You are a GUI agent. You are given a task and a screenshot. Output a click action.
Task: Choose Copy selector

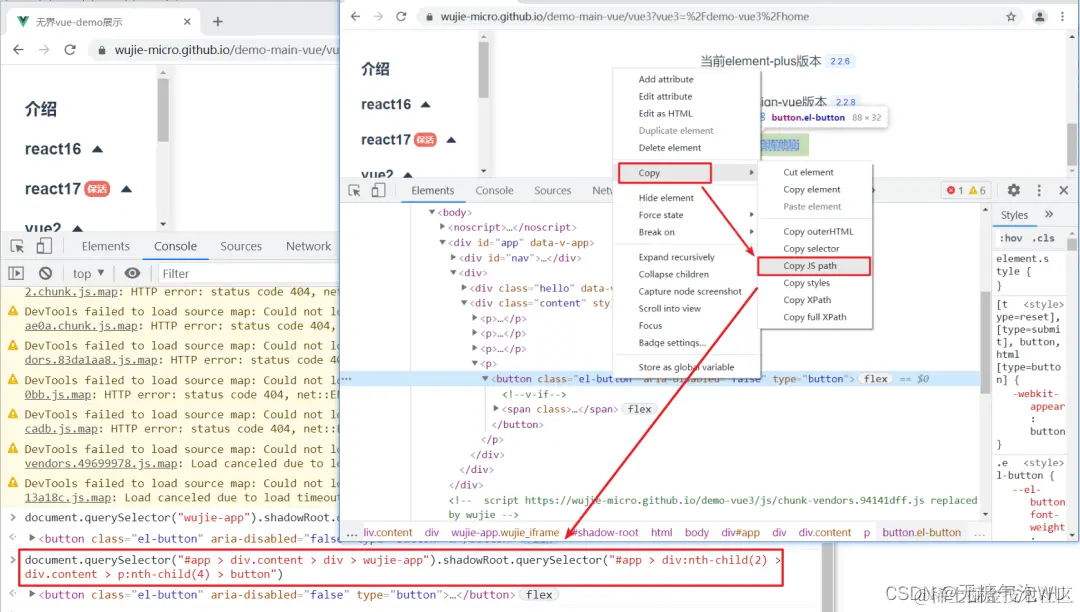click(811, 249)
